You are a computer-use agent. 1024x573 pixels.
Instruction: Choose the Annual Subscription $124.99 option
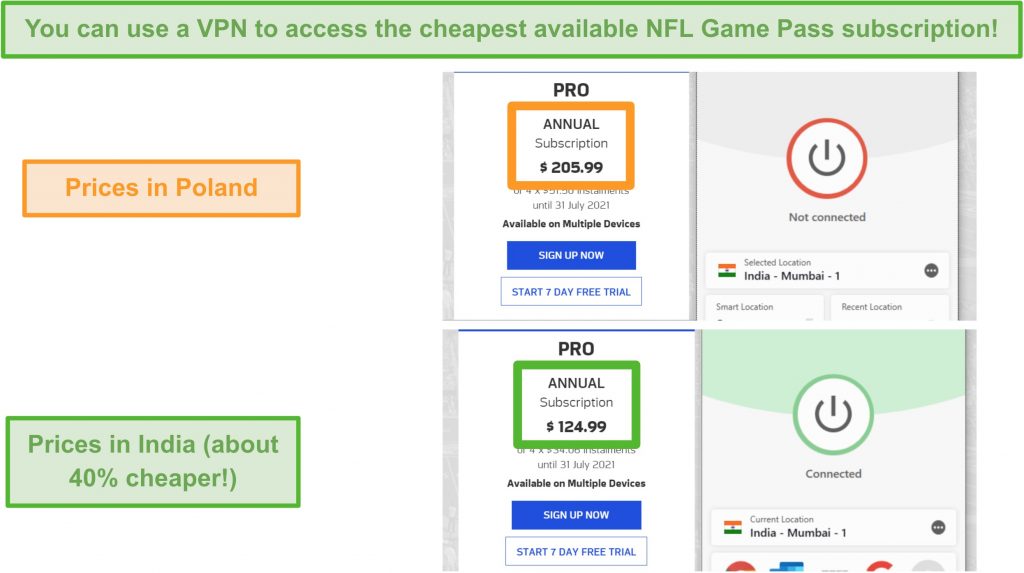[576, 404]
